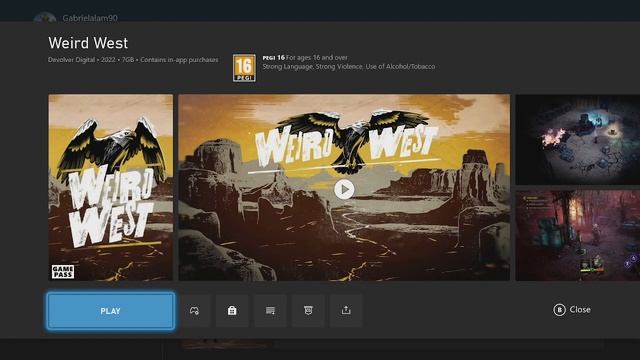Select the Devolver Digital publisher info line

(x=133, y=60)
